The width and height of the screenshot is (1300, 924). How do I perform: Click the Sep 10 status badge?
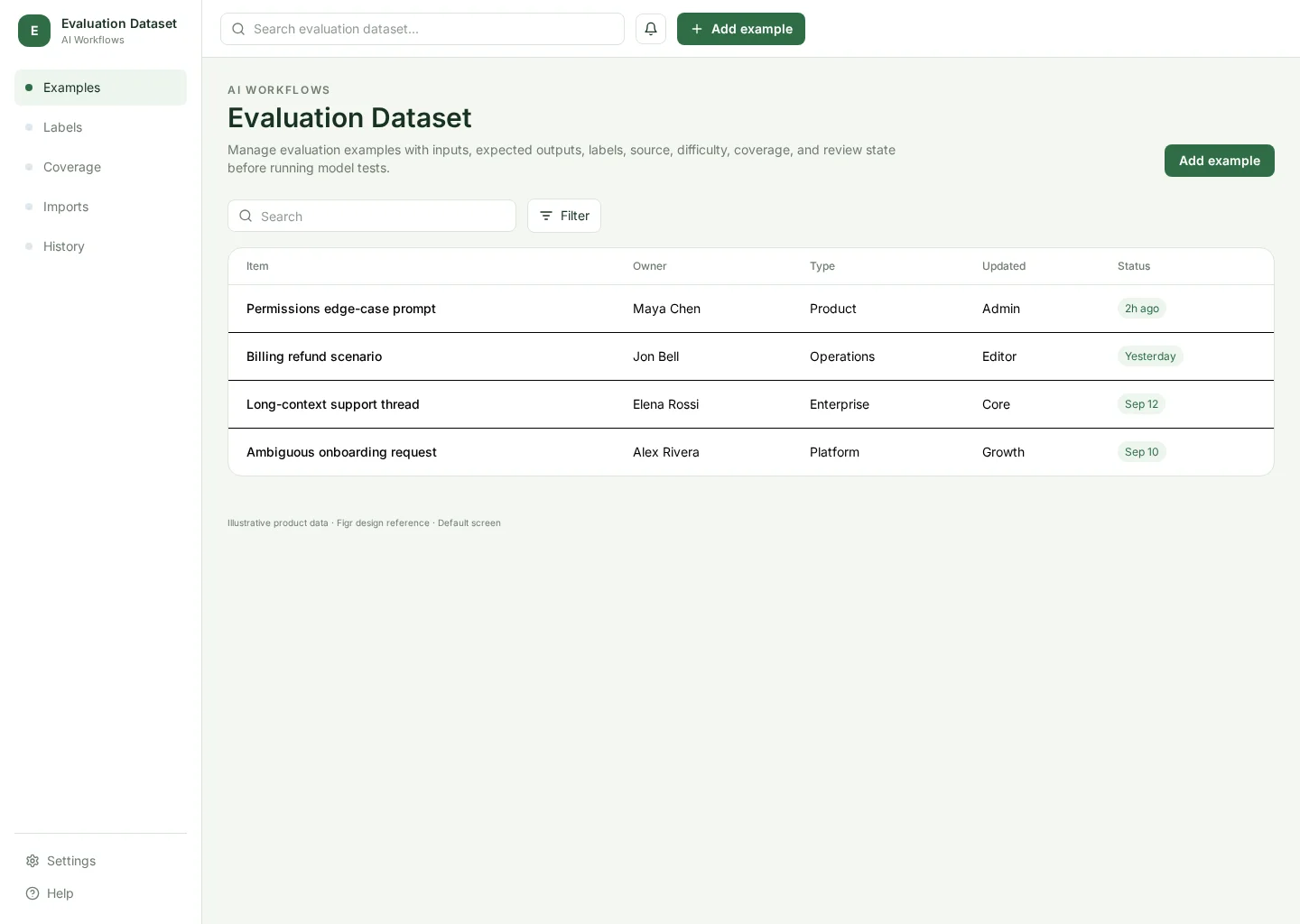[1142, 452]
